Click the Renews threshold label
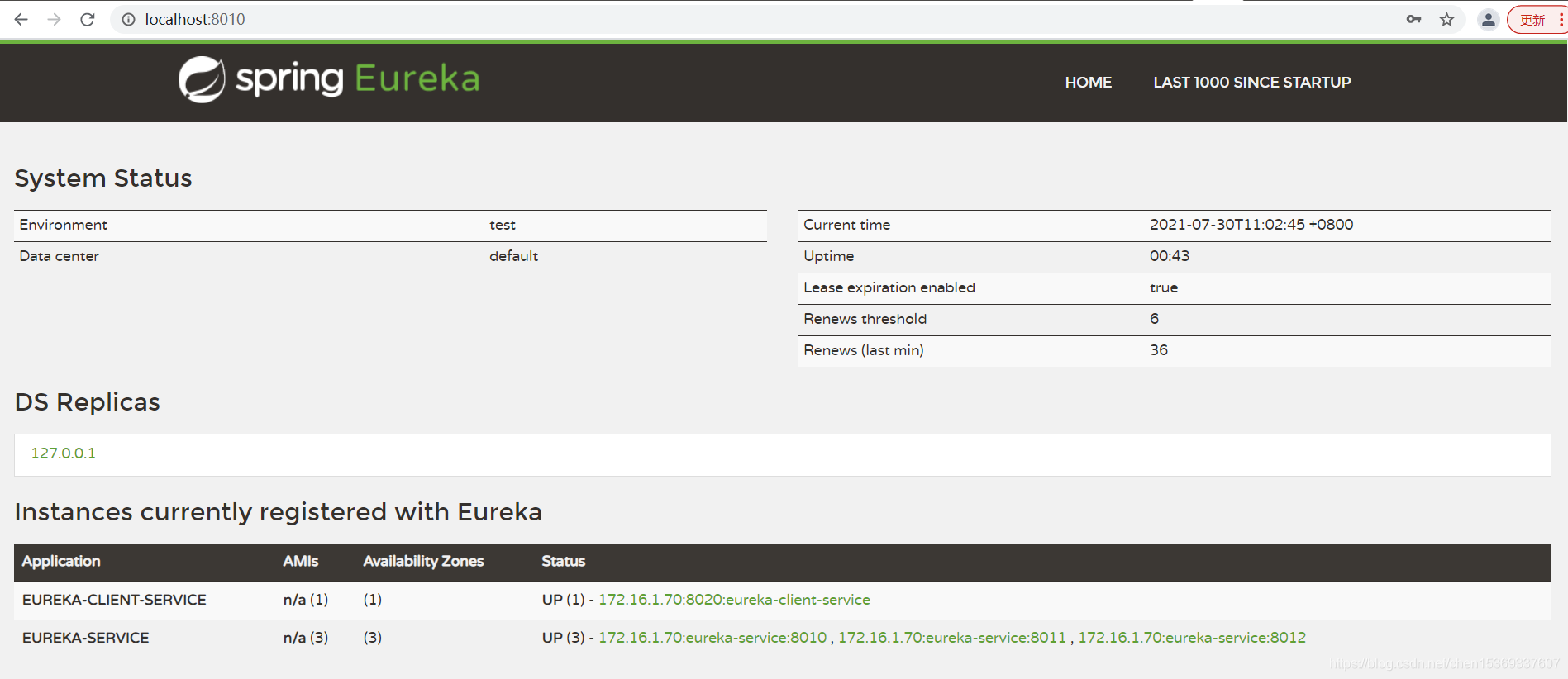This screenshot has height=679, width=1568. coord(865,319)
